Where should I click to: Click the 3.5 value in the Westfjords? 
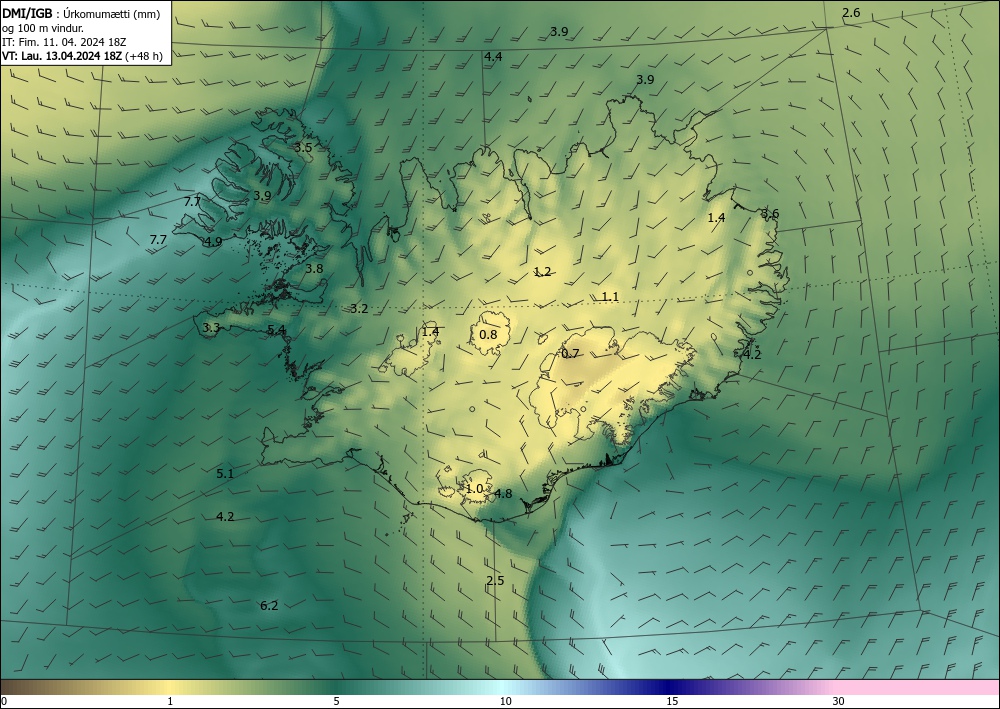pos(303,147)
